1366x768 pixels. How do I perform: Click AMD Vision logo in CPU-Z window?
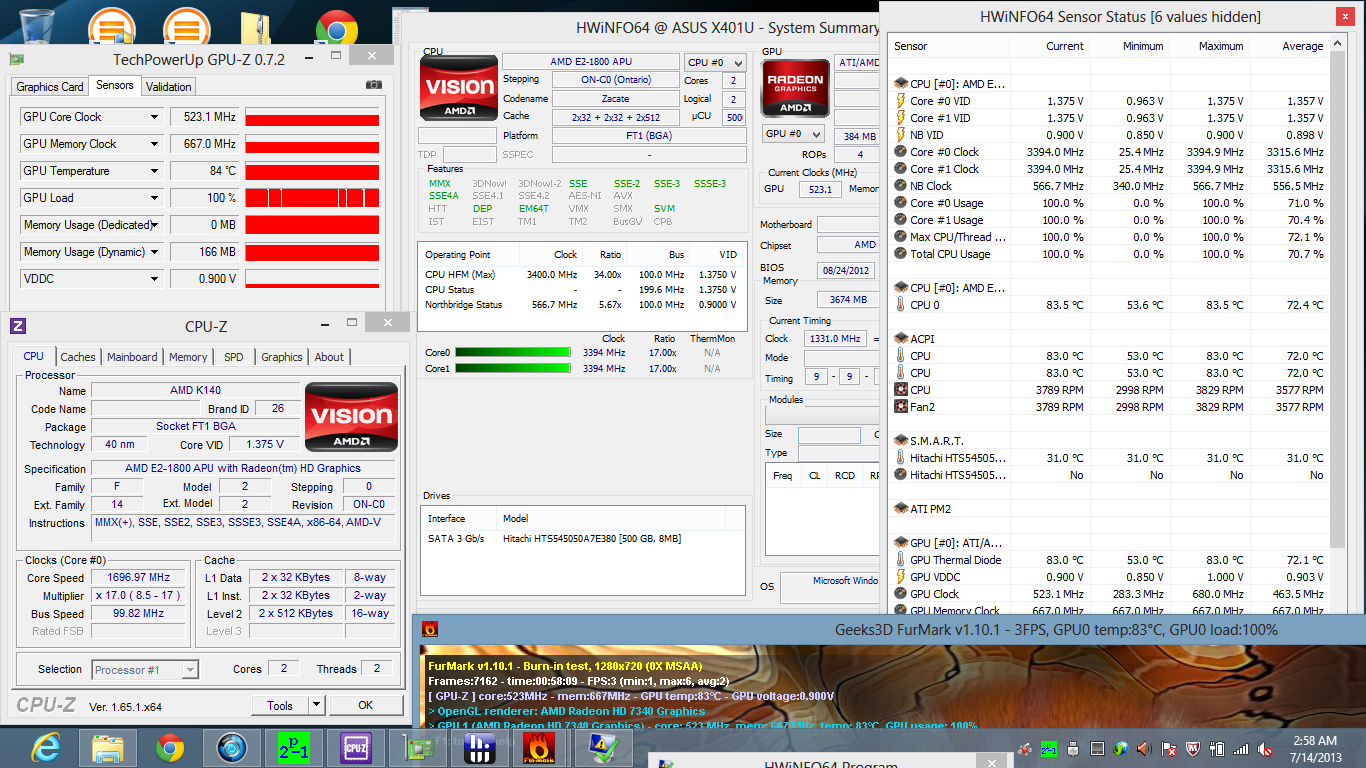point(351,416)
